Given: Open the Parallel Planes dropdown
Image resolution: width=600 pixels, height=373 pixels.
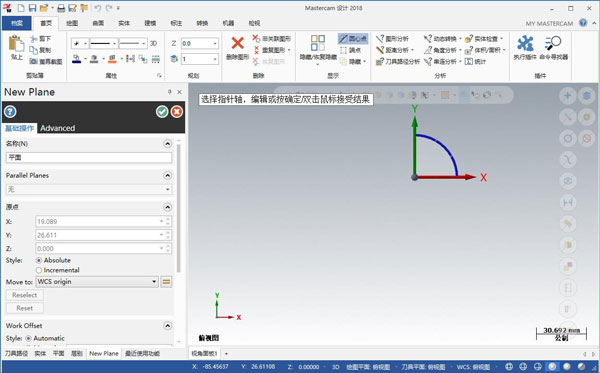Looking at the screenshot, I should tap(167, 189).
